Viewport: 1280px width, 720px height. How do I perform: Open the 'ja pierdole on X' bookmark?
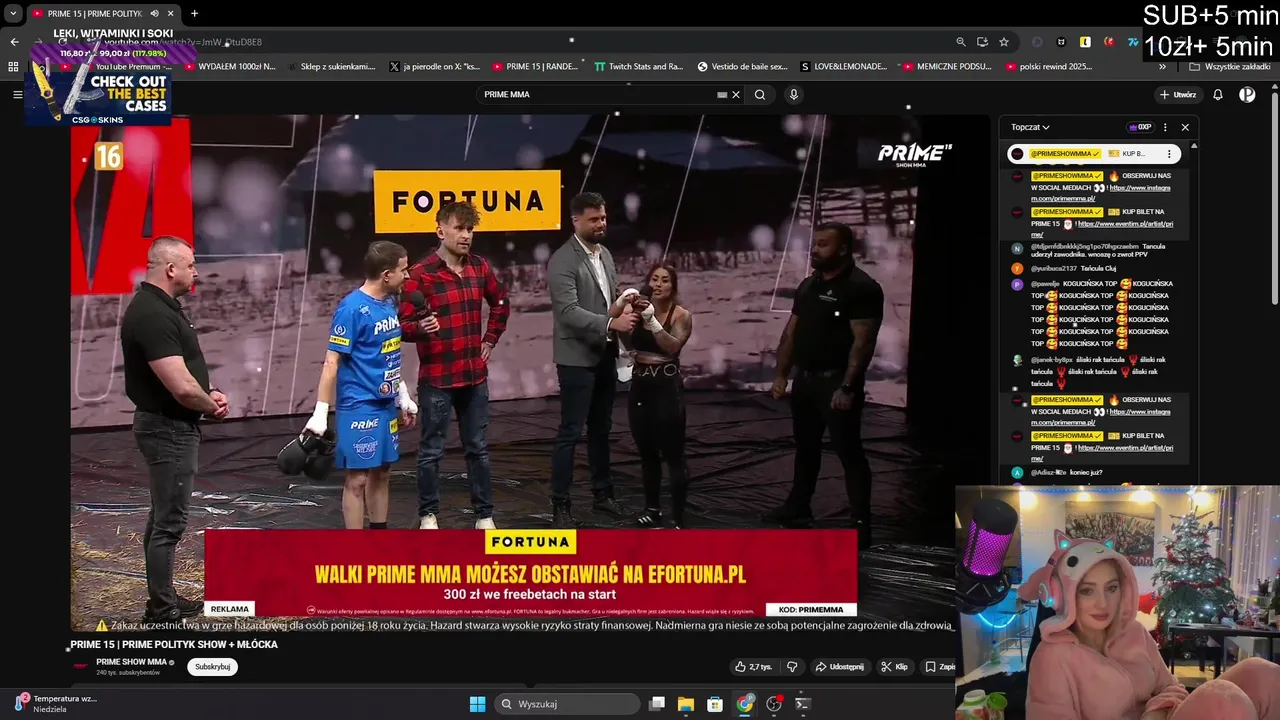point(435,67)
